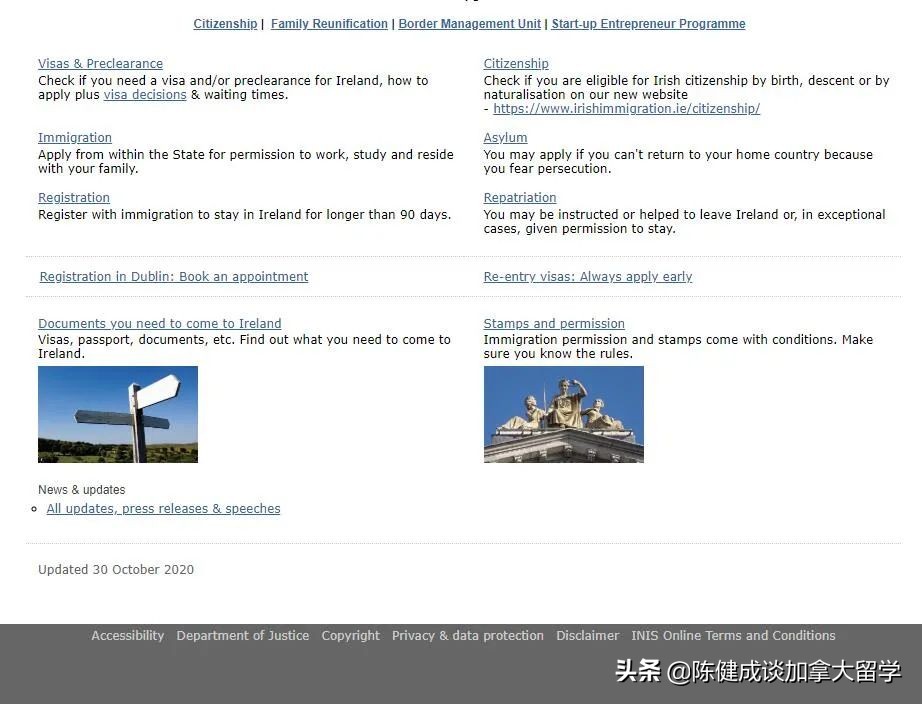Open the Re-entry visas advisory link
This screenshot has width=922, height=704.
click(588, 276)
